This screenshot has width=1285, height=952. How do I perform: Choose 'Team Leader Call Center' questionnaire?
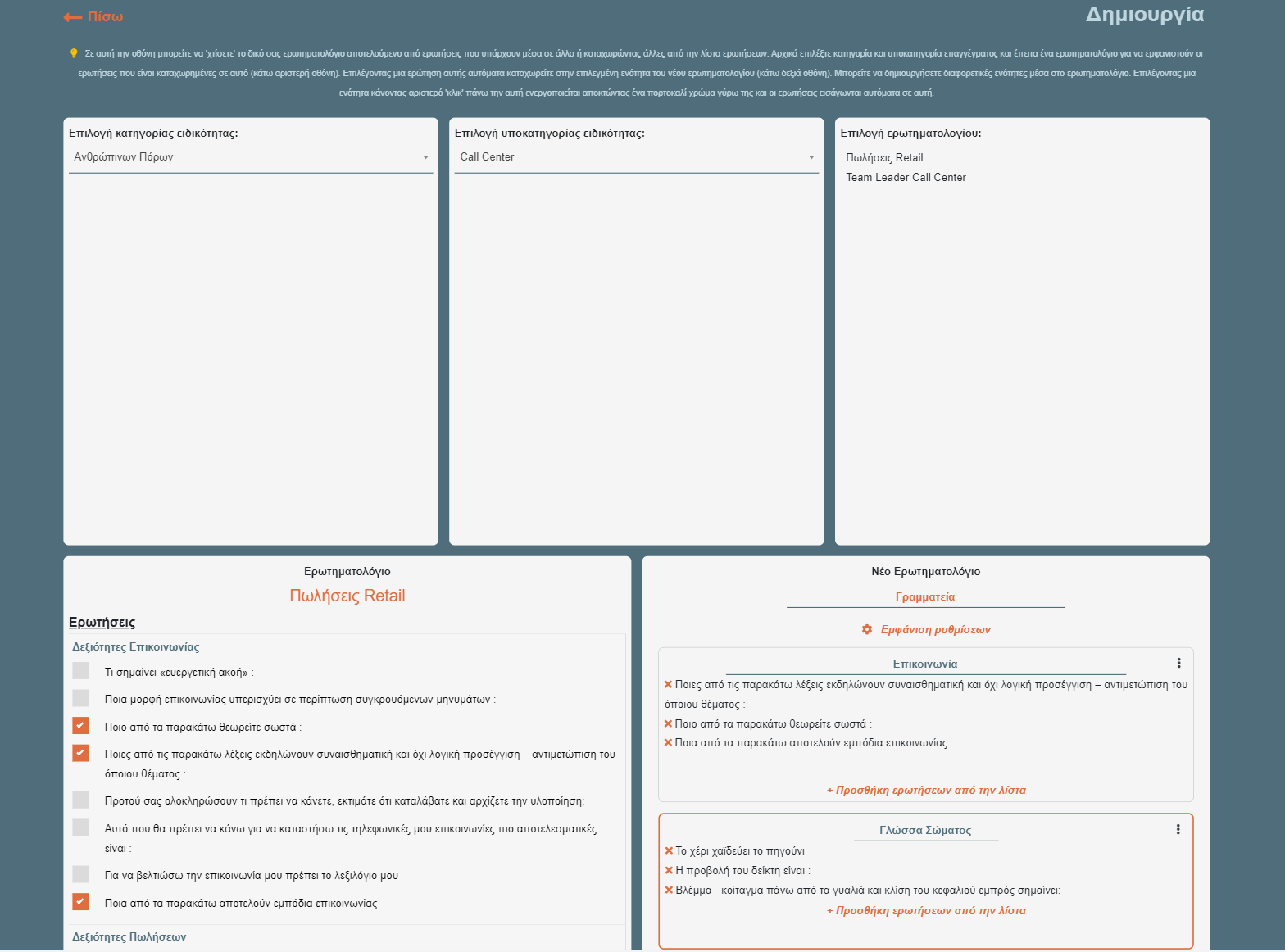[906, 177]
